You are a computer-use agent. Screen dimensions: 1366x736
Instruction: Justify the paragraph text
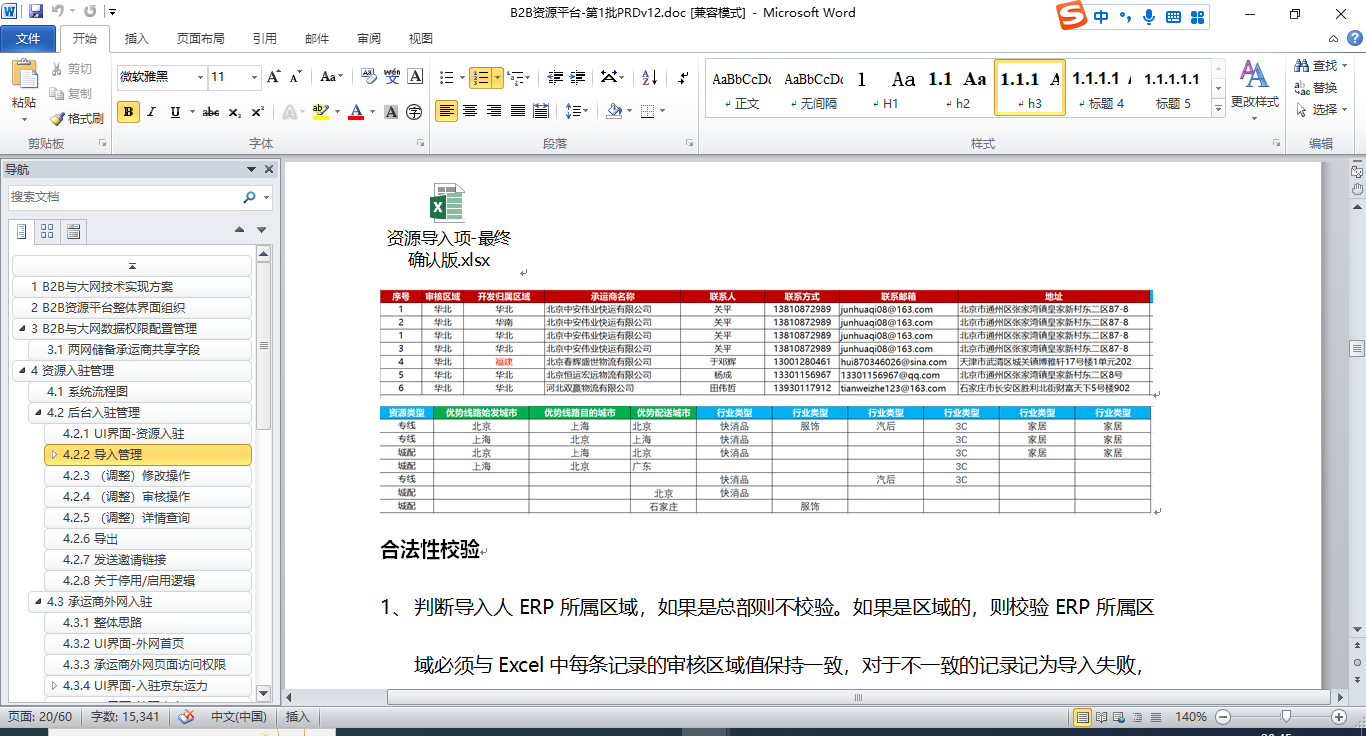[x=518, y=111]
